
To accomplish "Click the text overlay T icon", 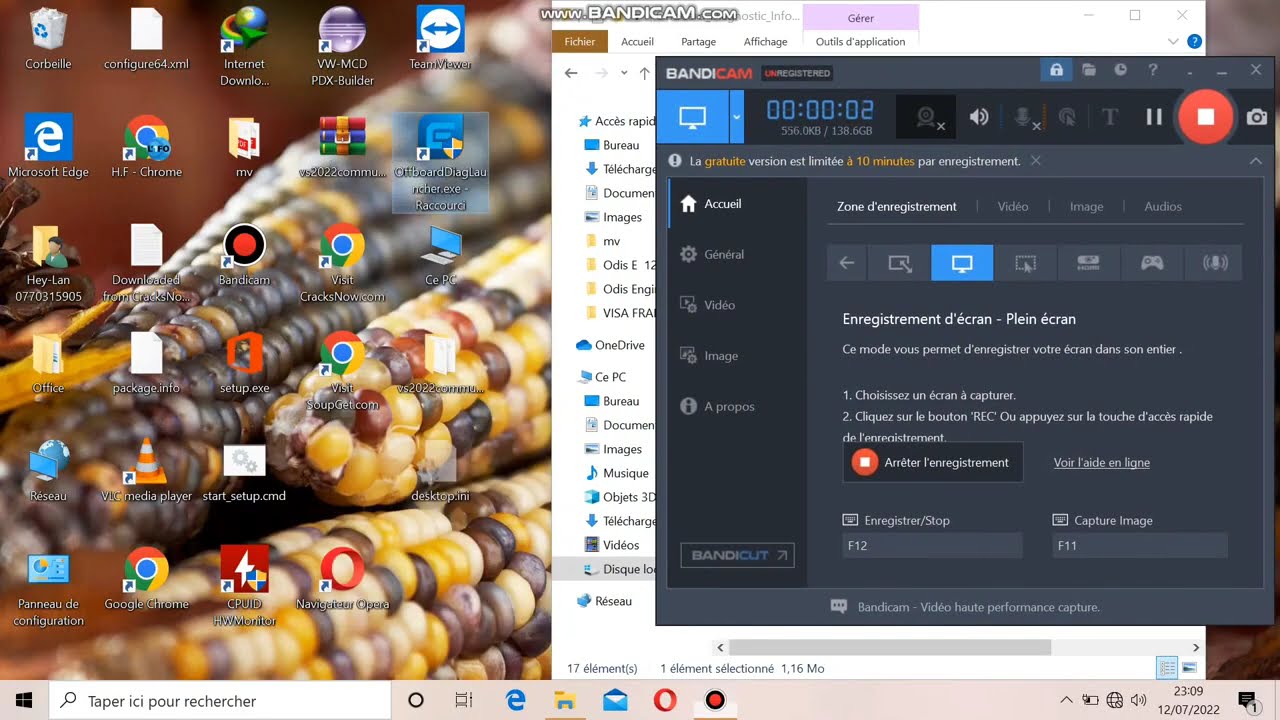I will pos(1109,117).
